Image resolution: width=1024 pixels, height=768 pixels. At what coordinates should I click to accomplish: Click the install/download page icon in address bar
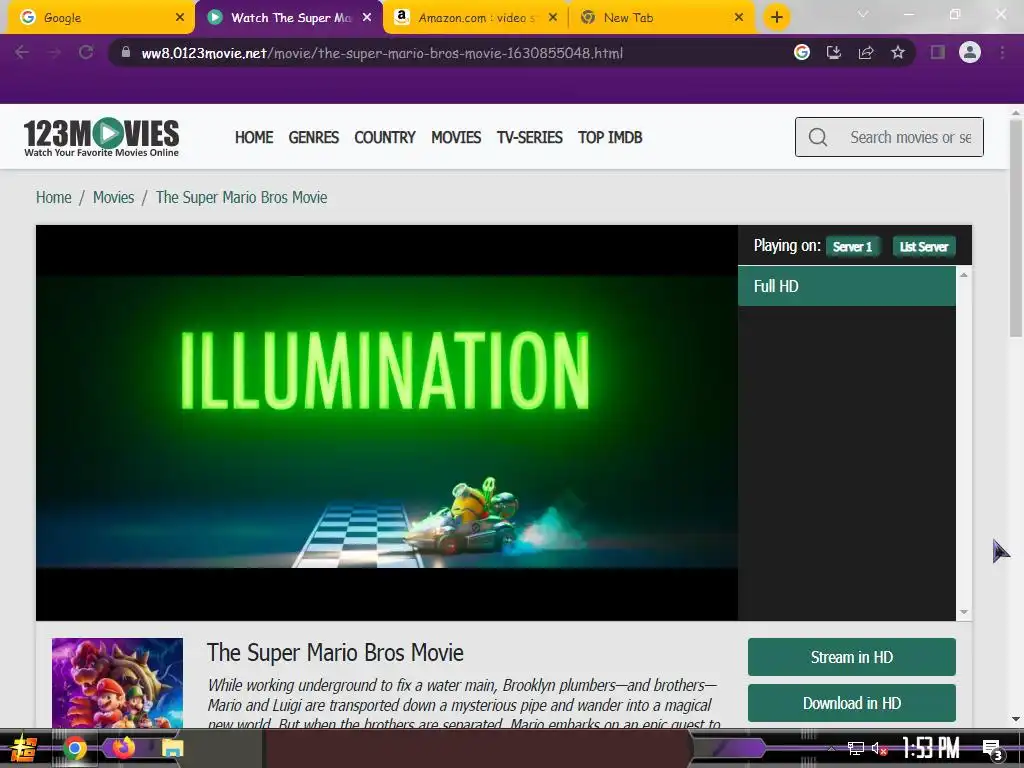coord(834,52)
